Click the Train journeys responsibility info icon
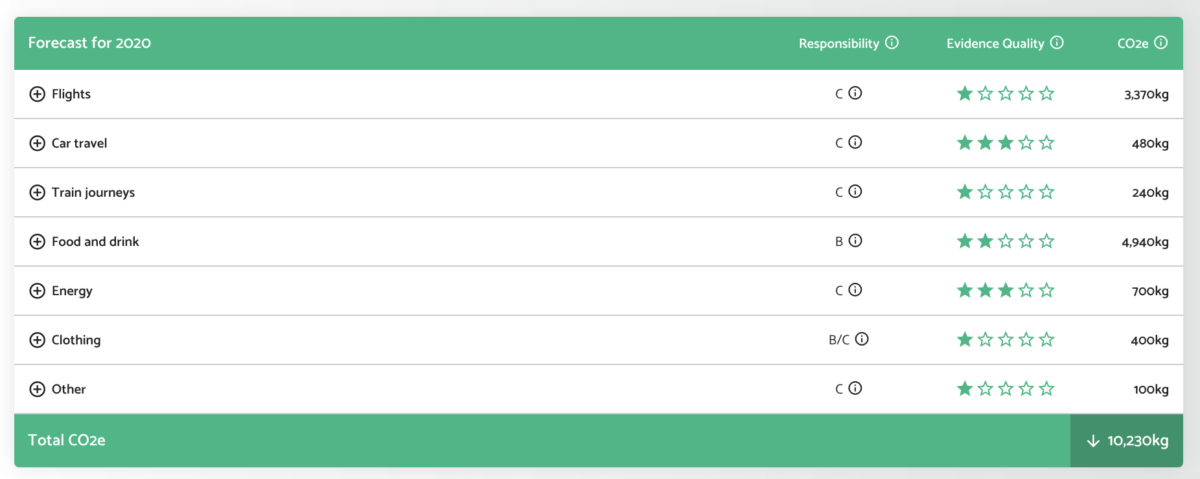This screenshot has height=479, width=1200. (x=855, y=192)
